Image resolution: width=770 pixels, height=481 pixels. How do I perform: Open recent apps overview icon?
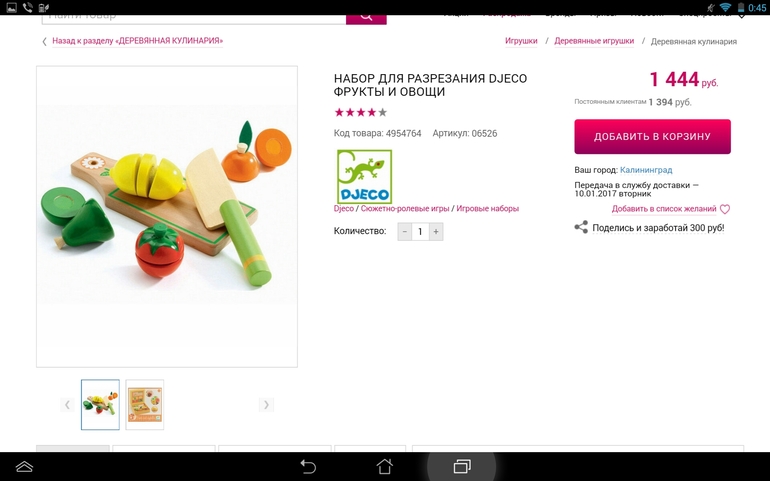click(462, 466)
